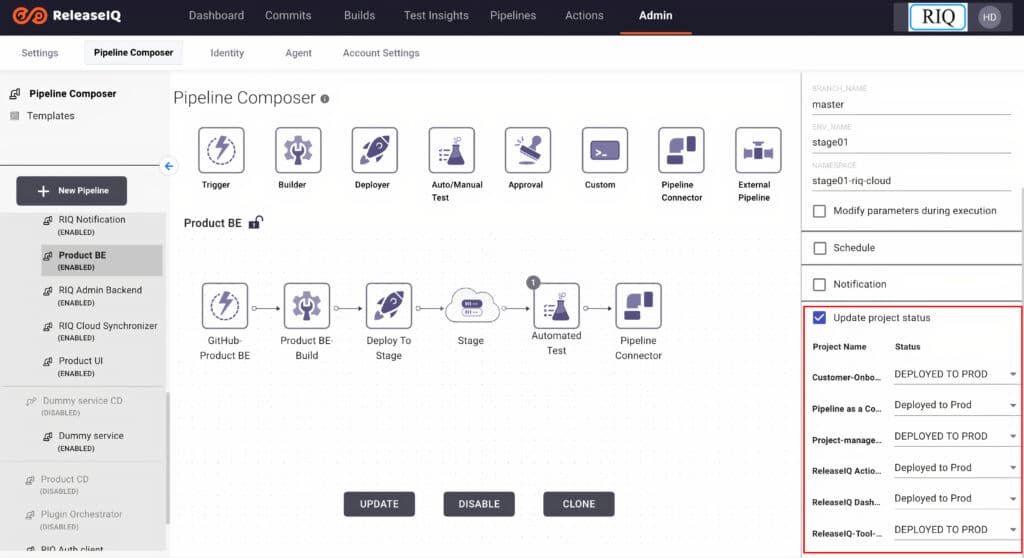Collapse sidebar with the blue arrow button
Viewport: 1024px width, 558px height.
168,166
